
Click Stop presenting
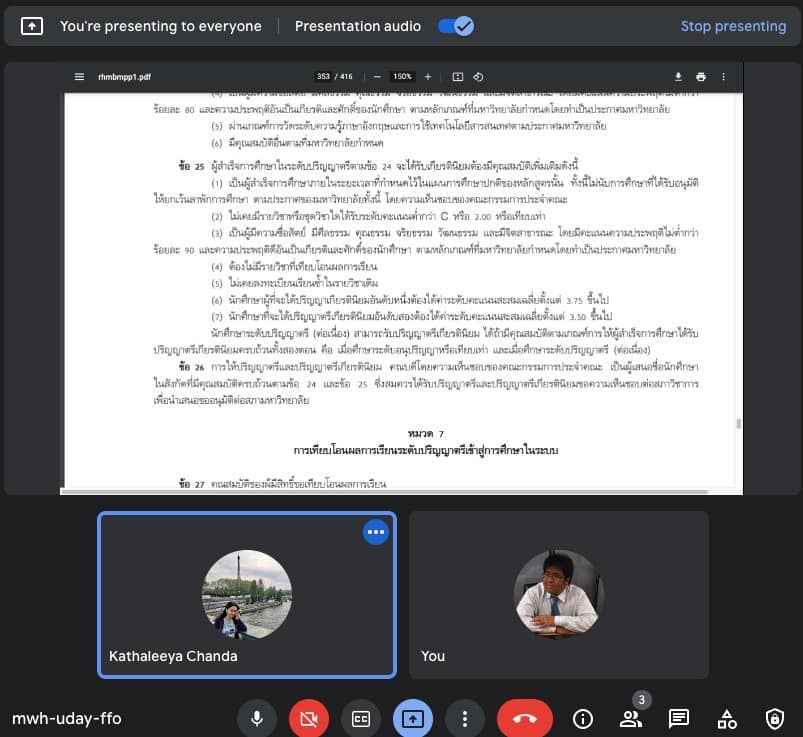tap(733, 26)
